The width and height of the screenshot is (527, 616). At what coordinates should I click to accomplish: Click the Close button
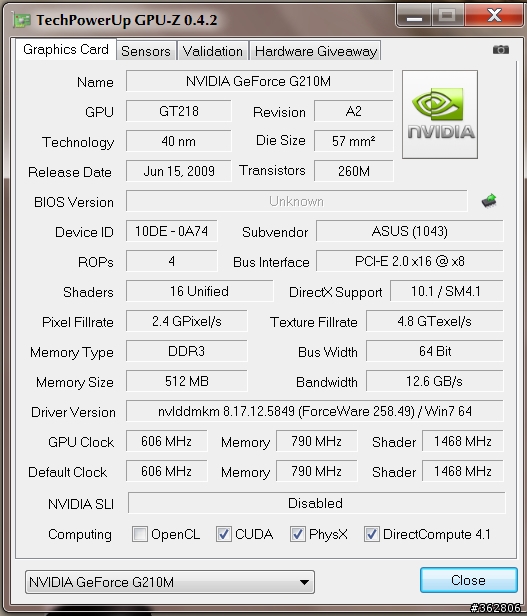click(x=468, y=580)
